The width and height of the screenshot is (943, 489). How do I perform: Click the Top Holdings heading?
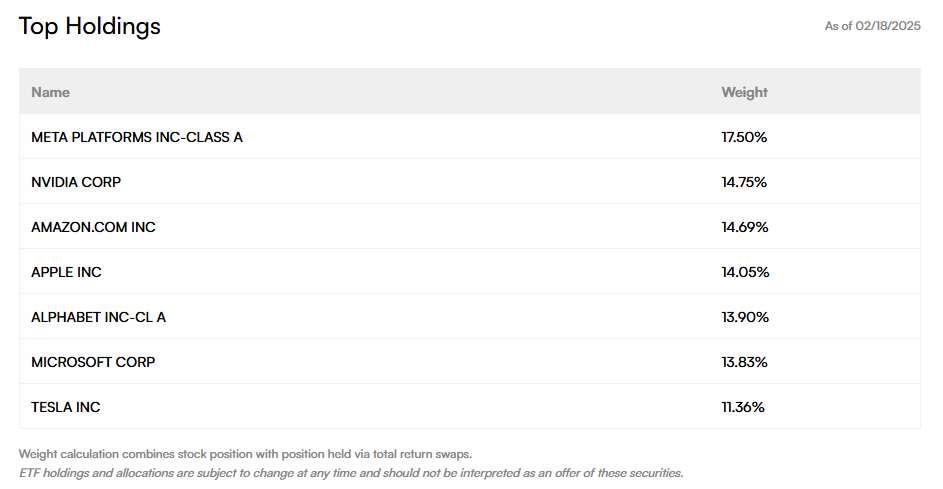pos(90,26)
